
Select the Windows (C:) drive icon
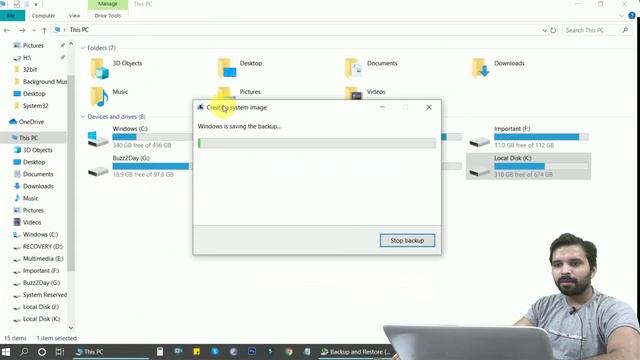[98, 139]
